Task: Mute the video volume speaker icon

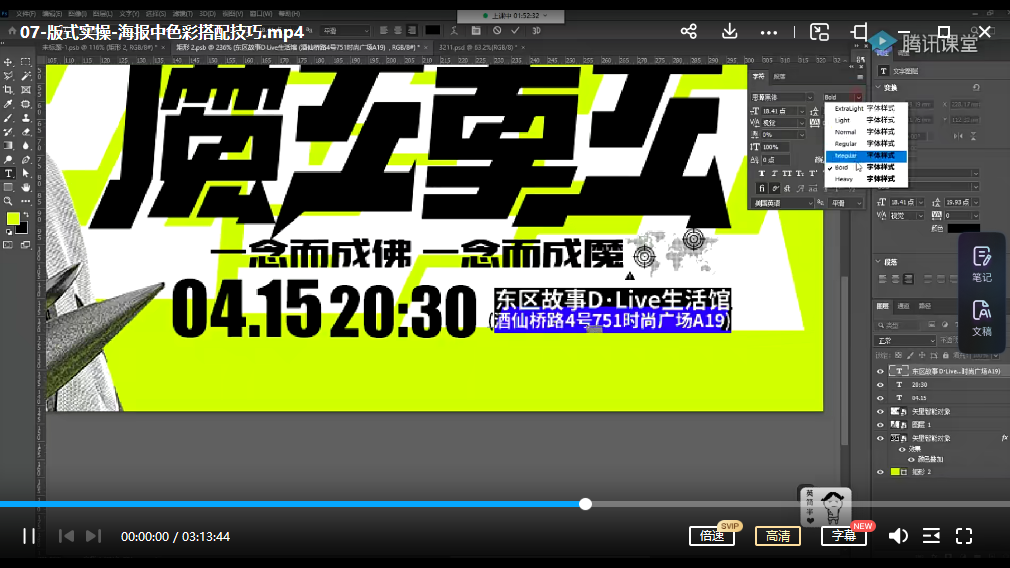Action: 898,536
